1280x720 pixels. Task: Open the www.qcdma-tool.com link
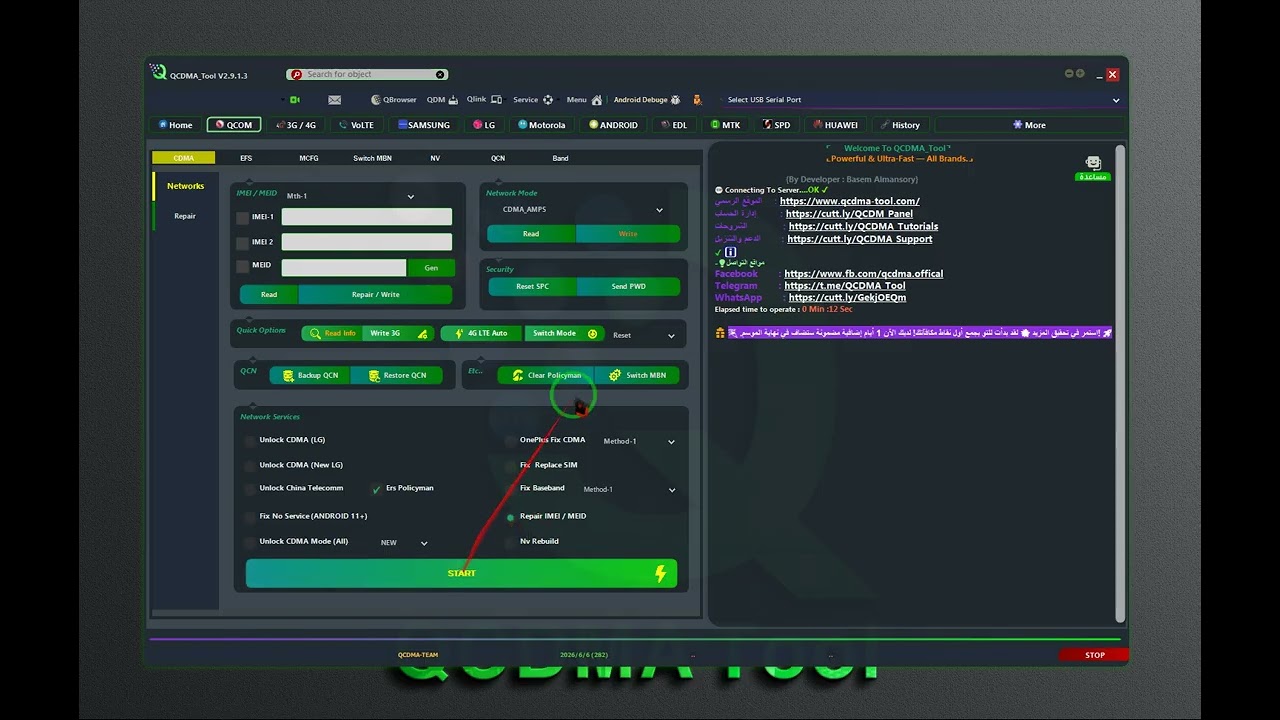(850, 201)
